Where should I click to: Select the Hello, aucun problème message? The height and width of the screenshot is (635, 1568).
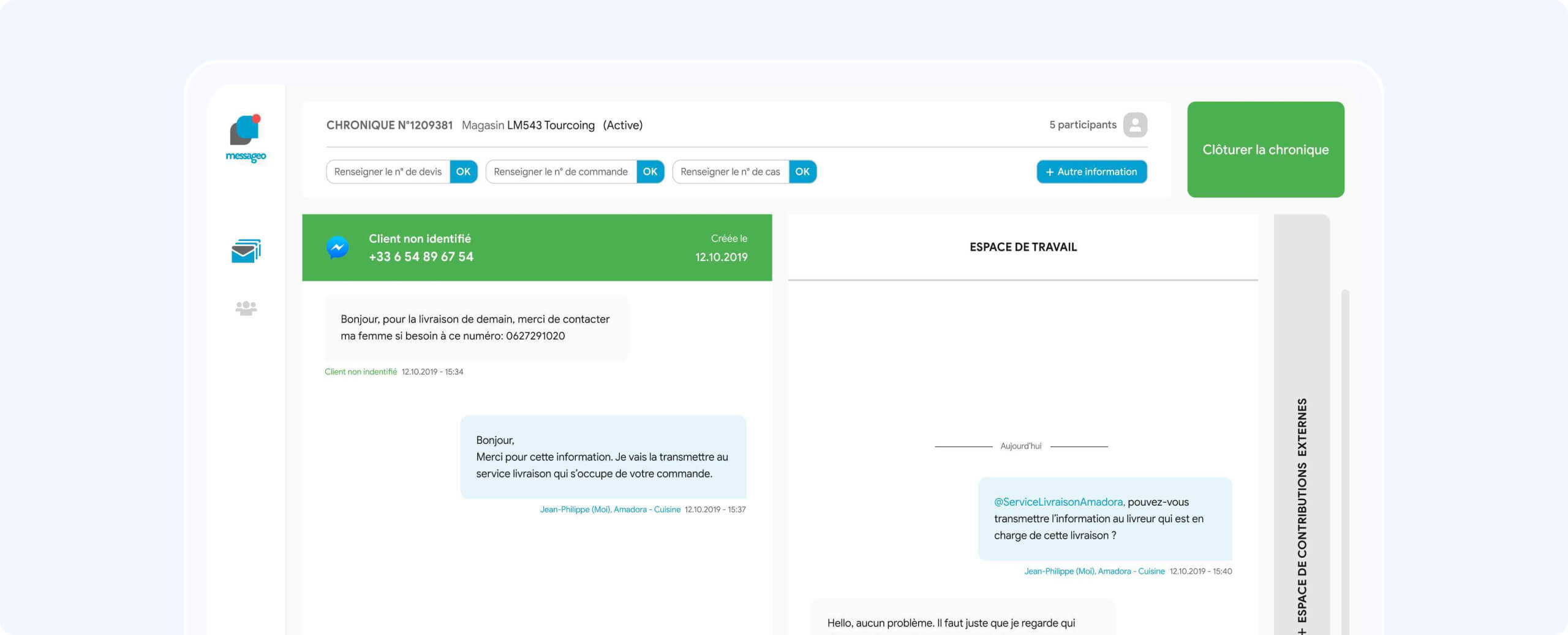click(963, 617)
